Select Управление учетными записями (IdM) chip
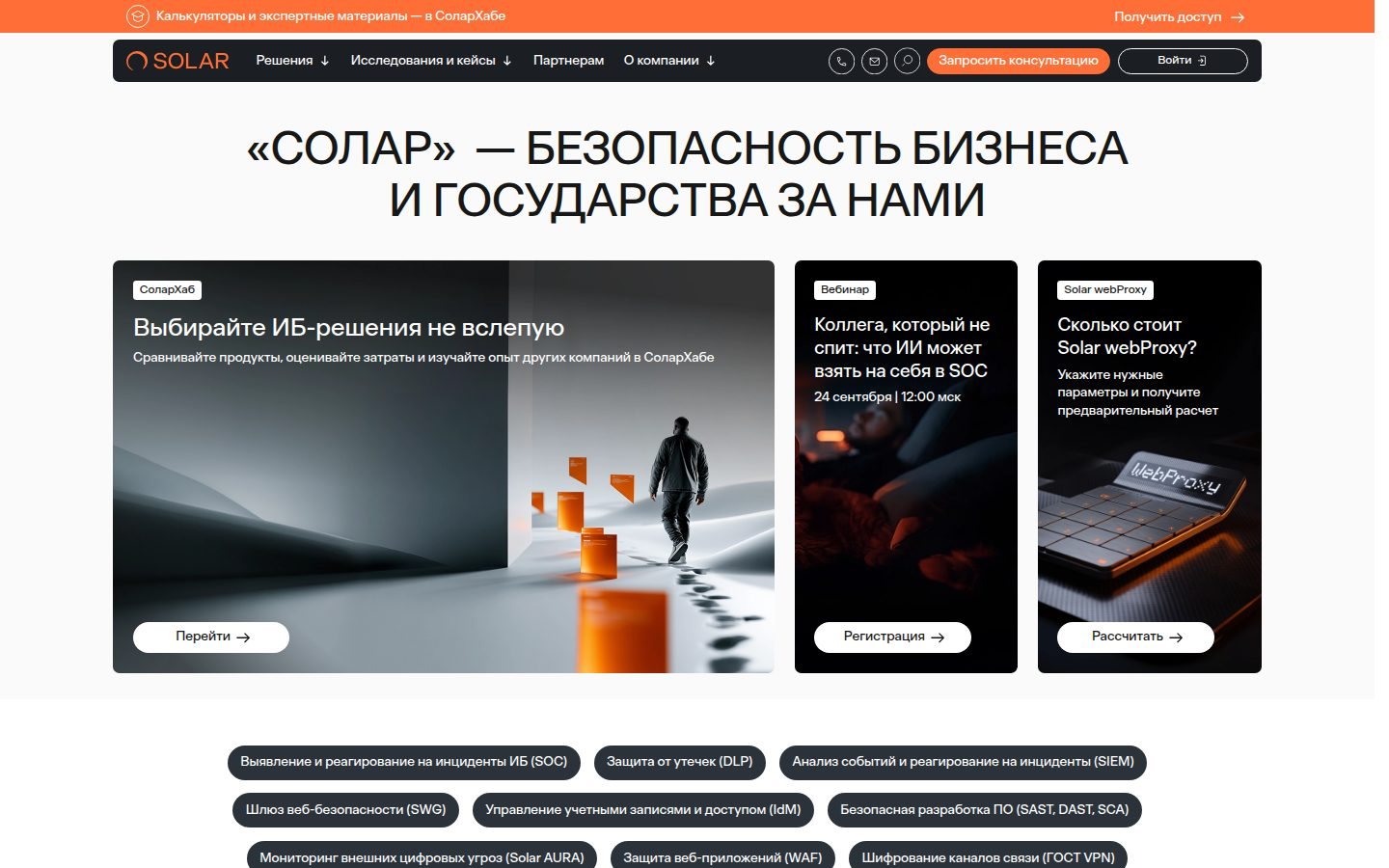The width and height of the screenshot is (1389, 868). click(643, 810)
